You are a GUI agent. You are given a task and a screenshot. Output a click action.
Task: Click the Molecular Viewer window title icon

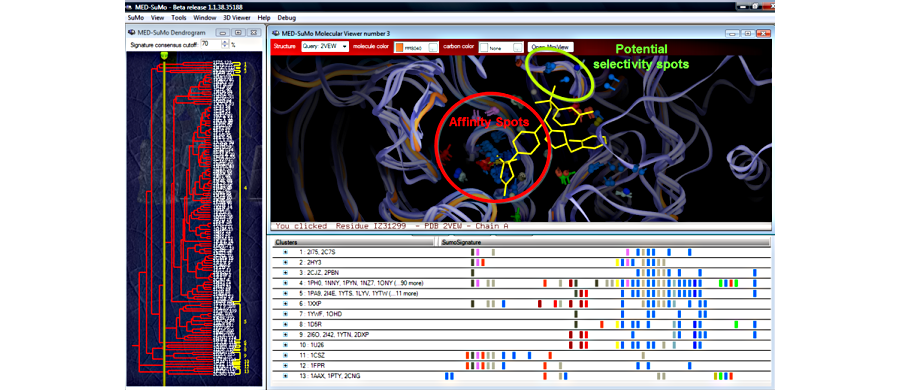coord(276,33)
